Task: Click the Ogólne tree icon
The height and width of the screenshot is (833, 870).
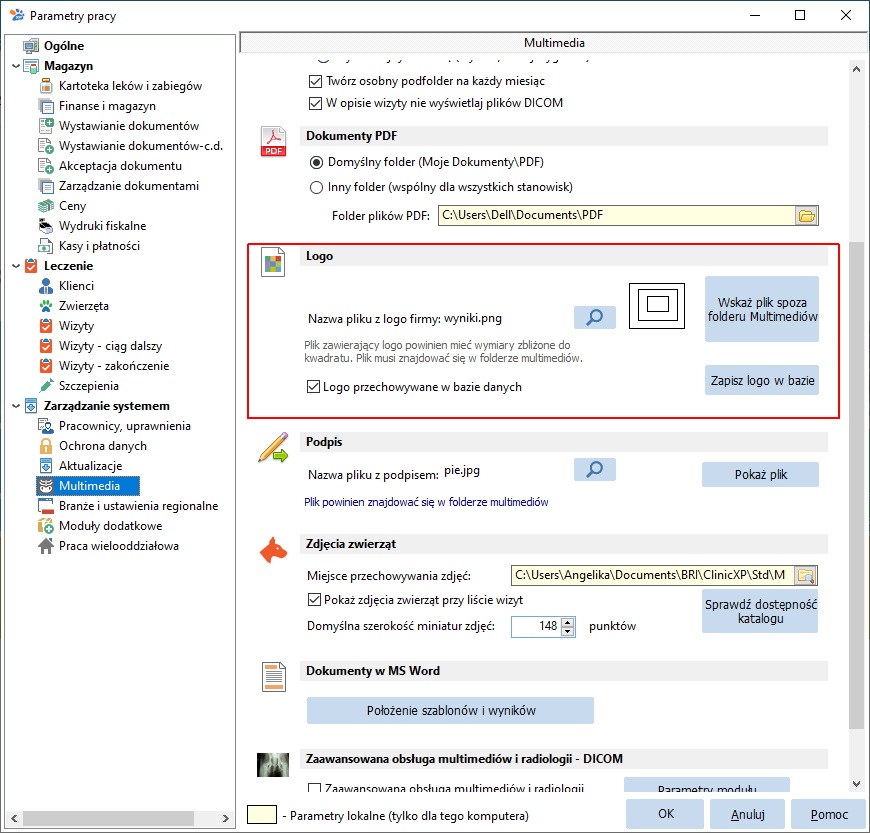Action: (31, 46)
